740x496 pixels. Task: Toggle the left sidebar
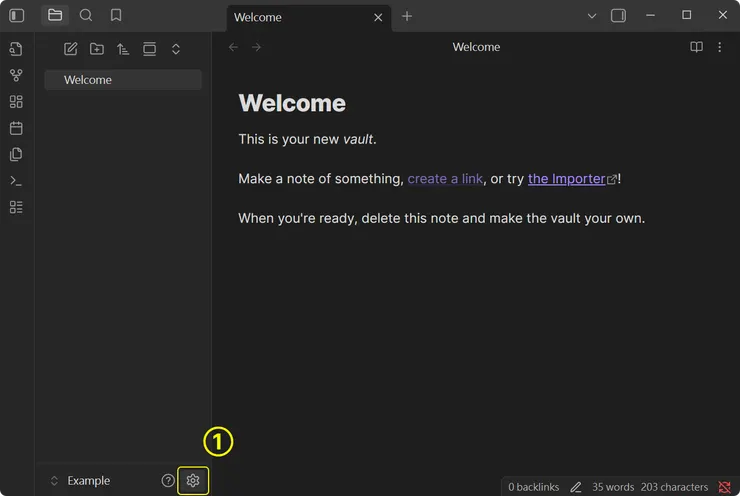(17, 16)
